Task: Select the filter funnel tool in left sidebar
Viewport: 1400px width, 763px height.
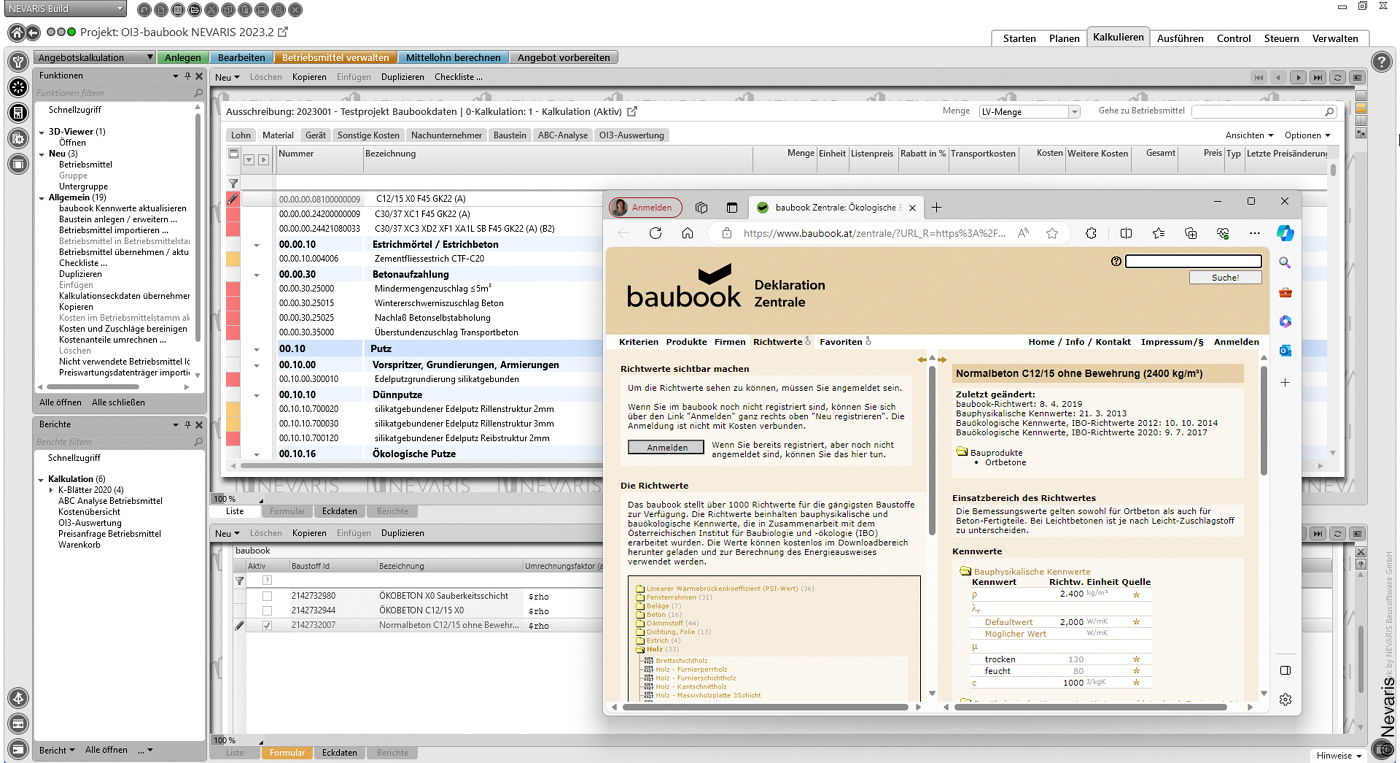Action: tap(17, 61)
